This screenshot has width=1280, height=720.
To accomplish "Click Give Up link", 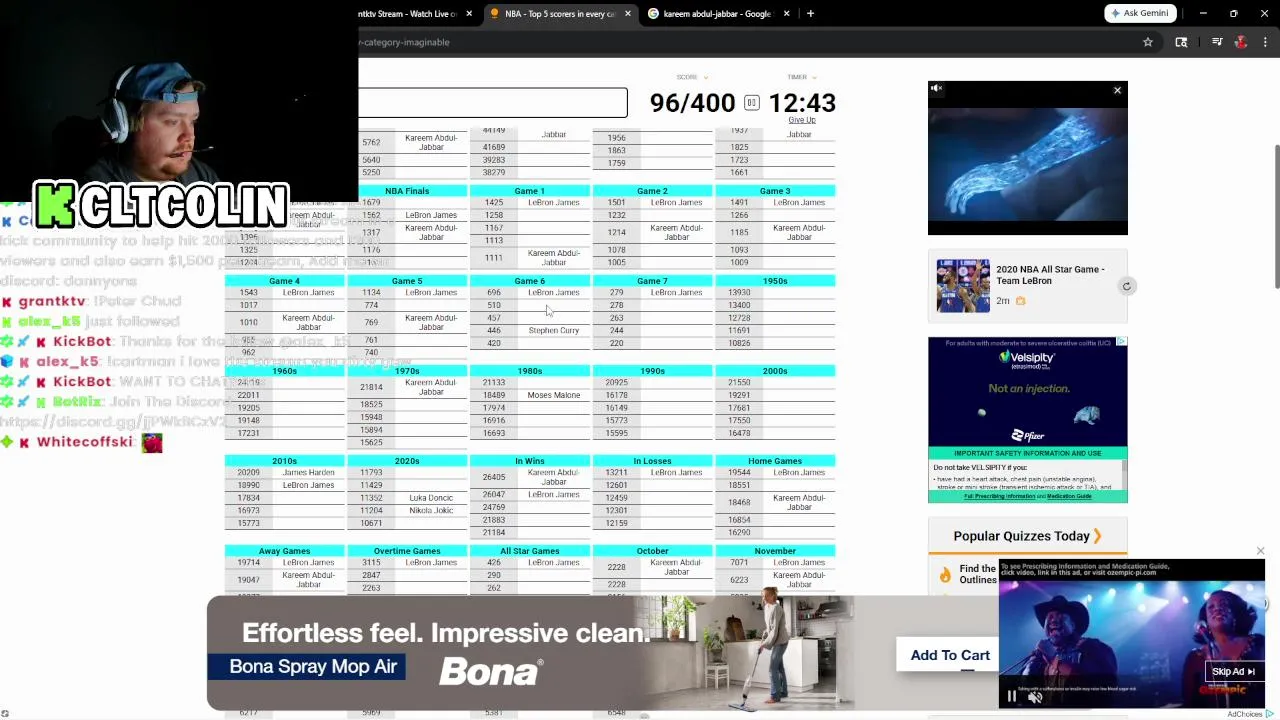I will pos(802,120).
